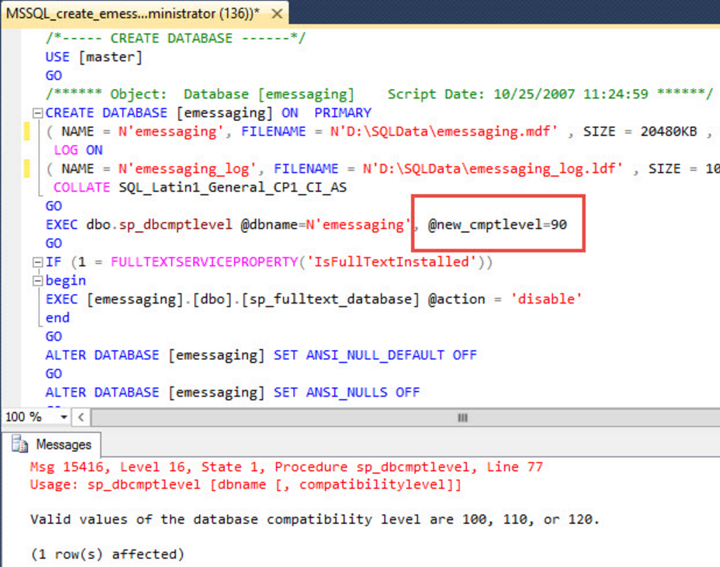Click the 'Usage: sp_dbcmptlevel' message line
Viewport: 720px width, 567px height.
246,484
